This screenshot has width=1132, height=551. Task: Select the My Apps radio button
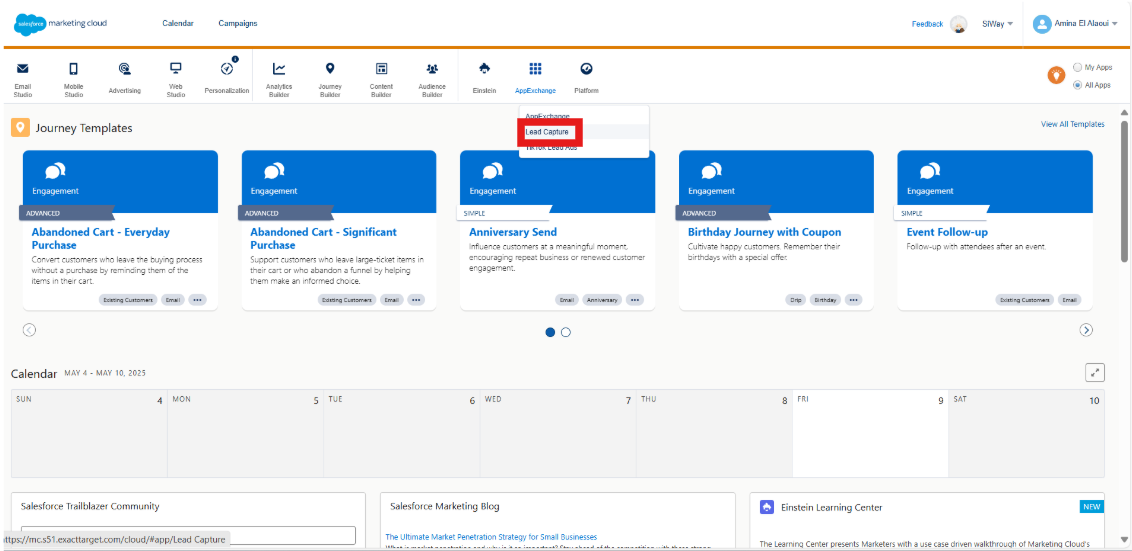point(1078,67)
